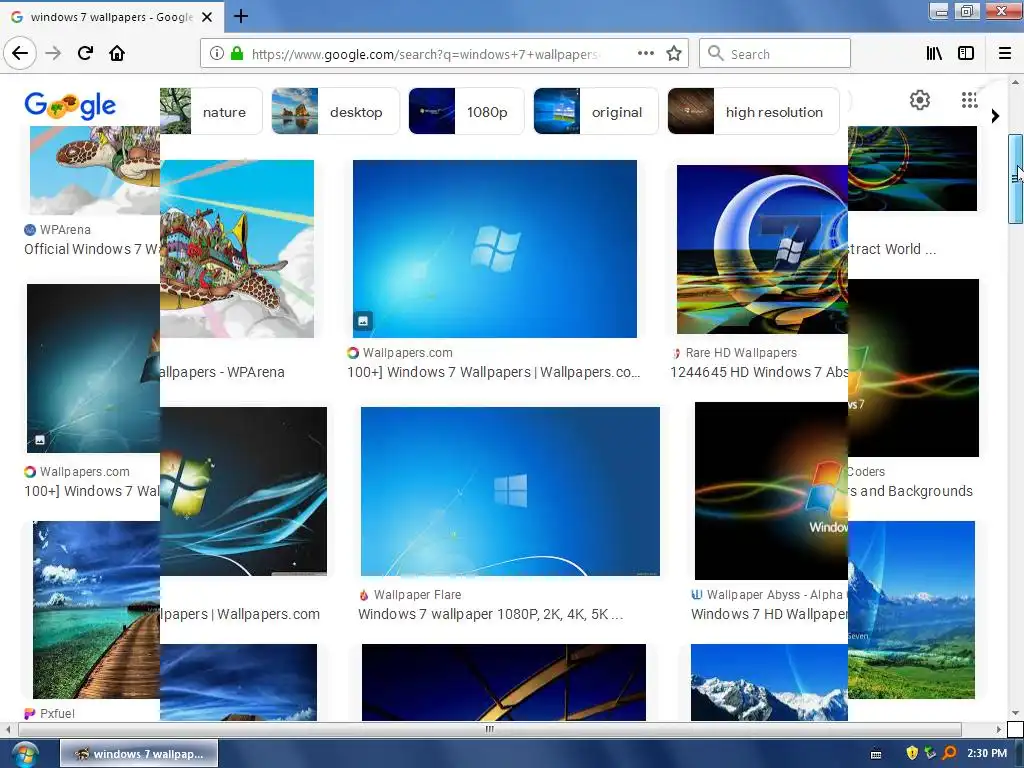Click the Firefox Search box
This screenshot has height=768, width=1024.
(x=775, y=54)
